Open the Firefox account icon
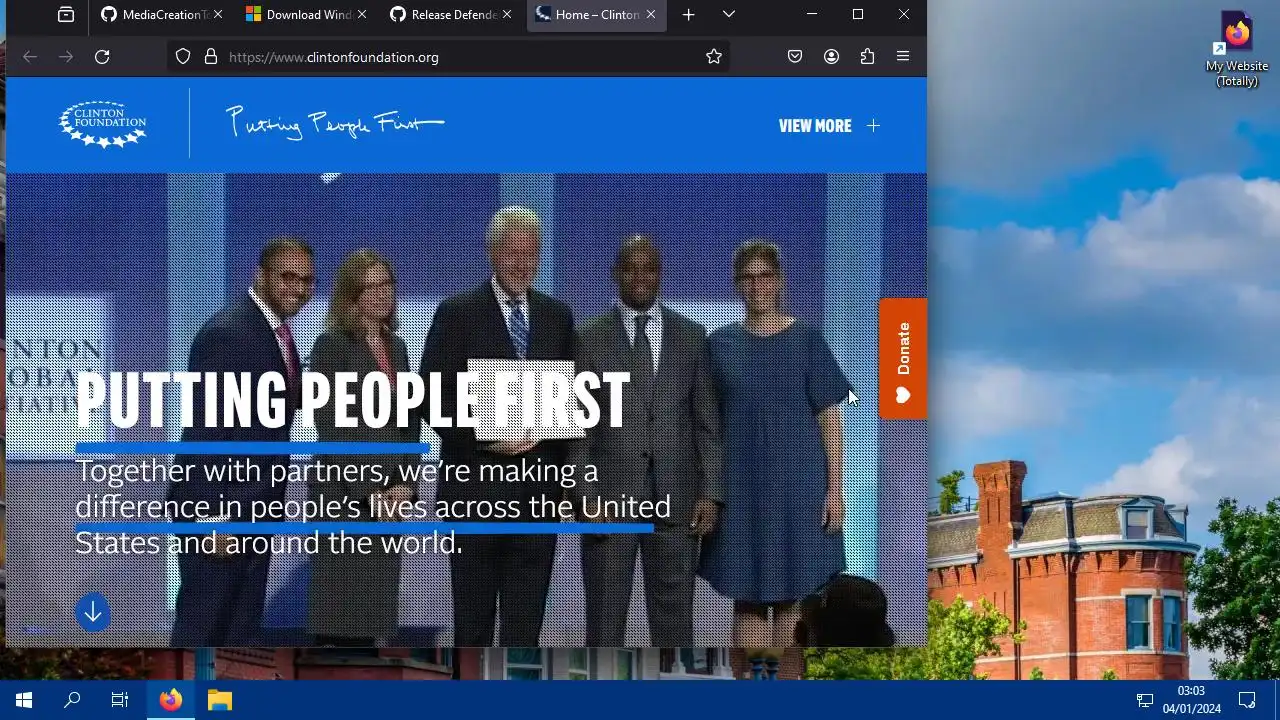The width and height of the screenshot is (1280, 720). [x=831, y=57]
